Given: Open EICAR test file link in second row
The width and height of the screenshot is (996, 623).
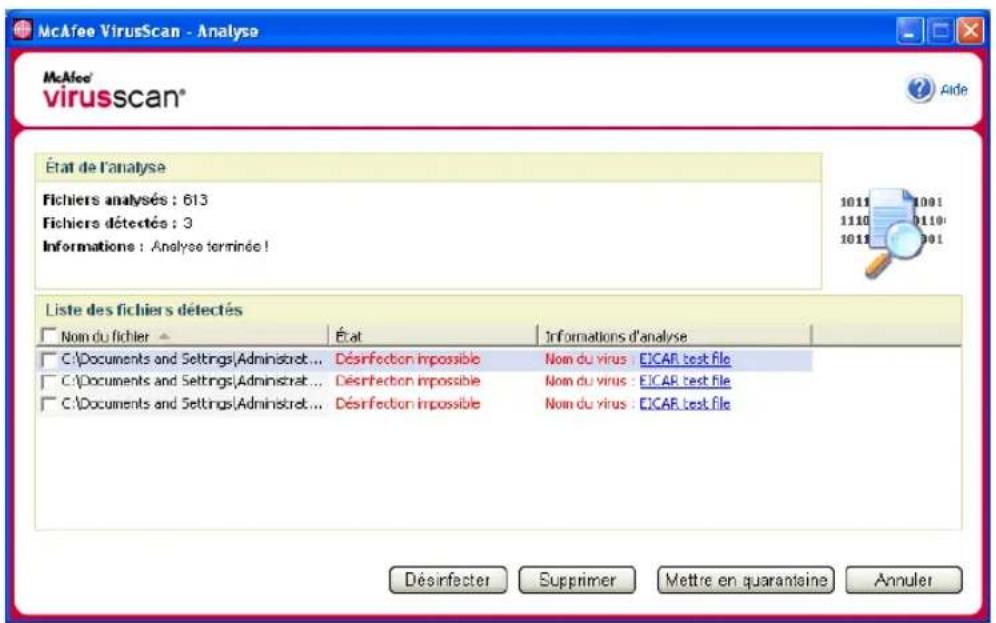Looking at the screenshot, I should (685, 381).
